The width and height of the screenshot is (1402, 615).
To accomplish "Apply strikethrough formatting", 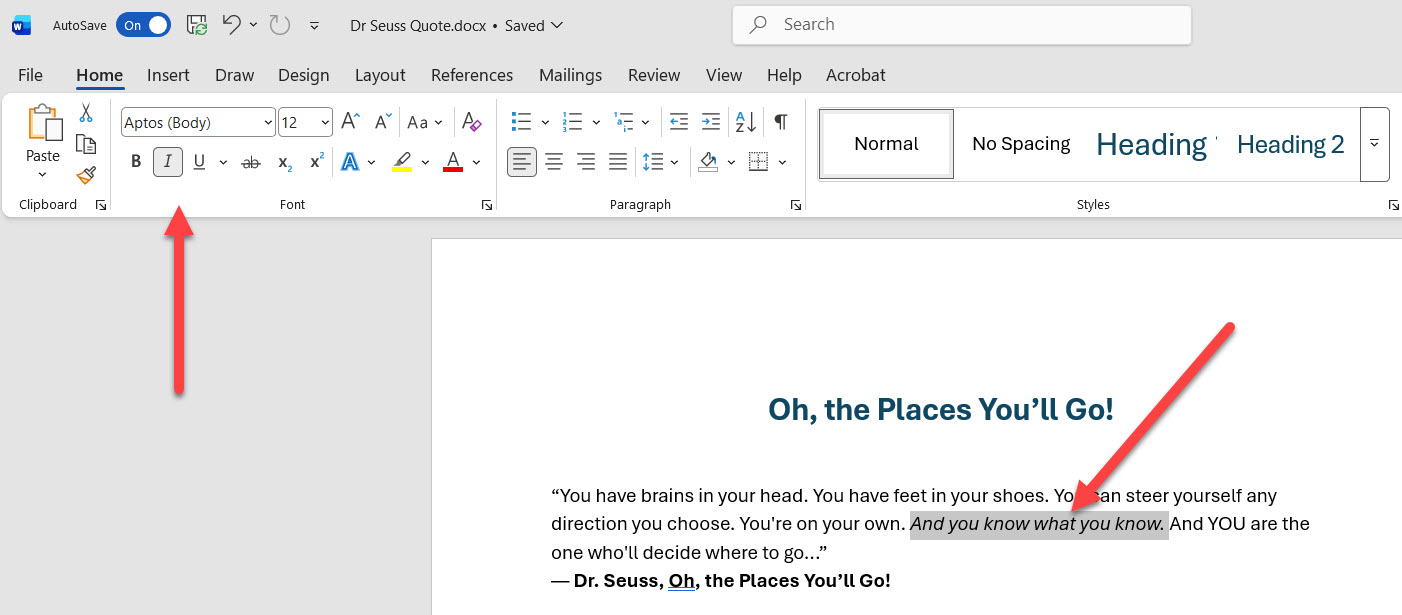I will point(251,162).
